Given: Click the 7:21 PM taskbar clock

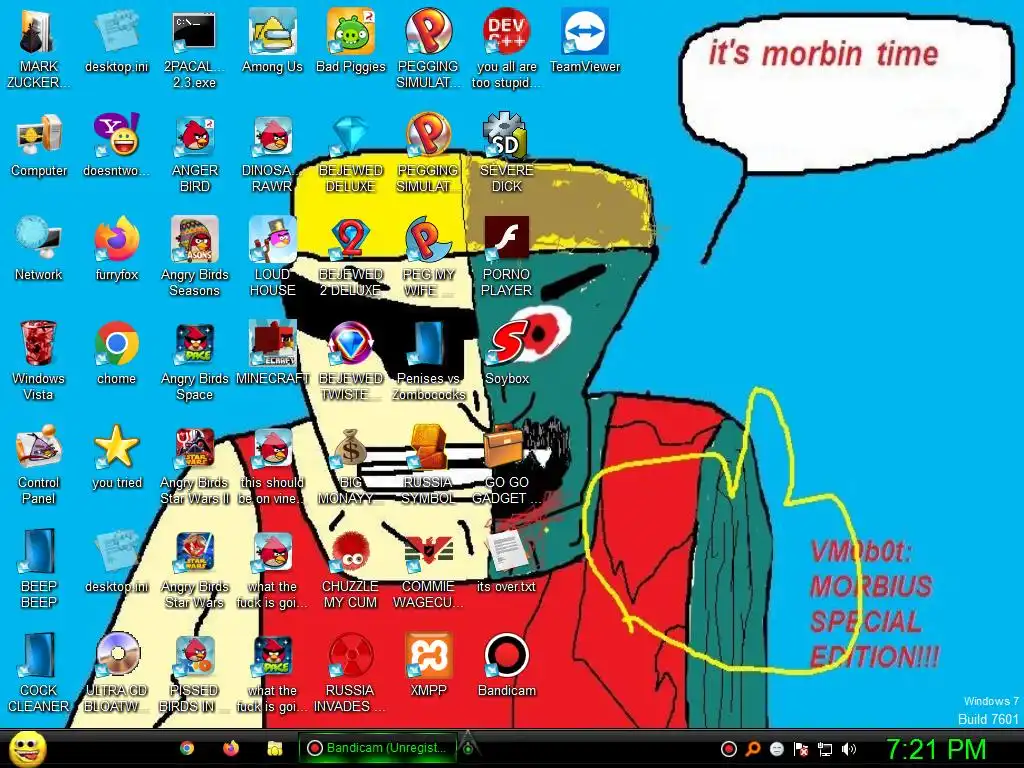Looking at the screenshot, I should tap(936, 749).
